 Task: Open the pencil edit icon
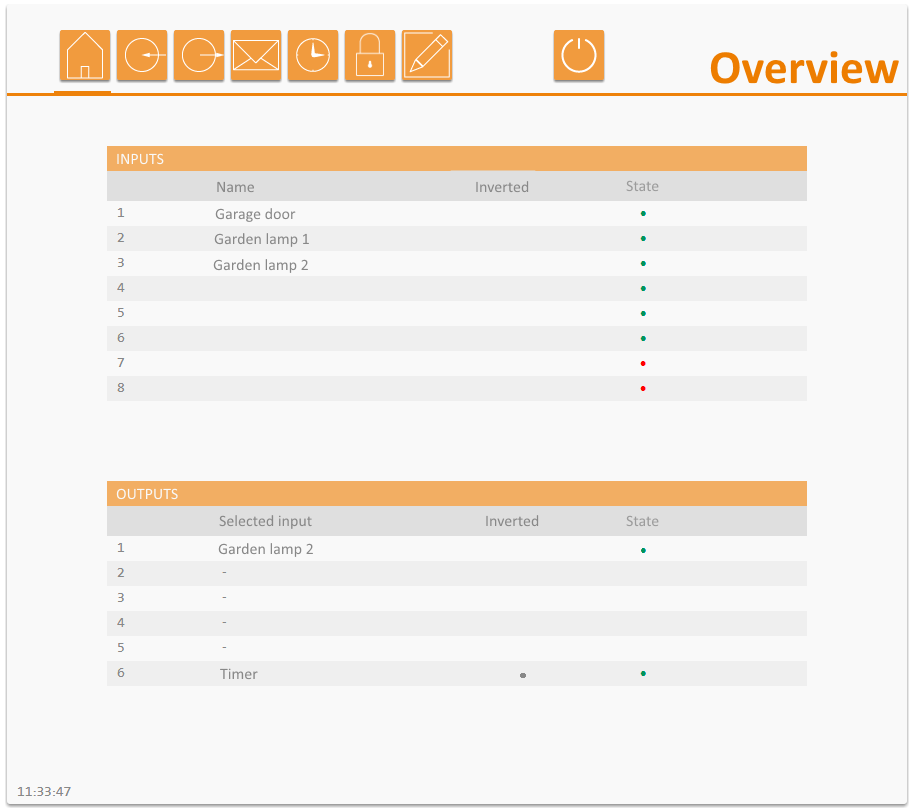427,55
